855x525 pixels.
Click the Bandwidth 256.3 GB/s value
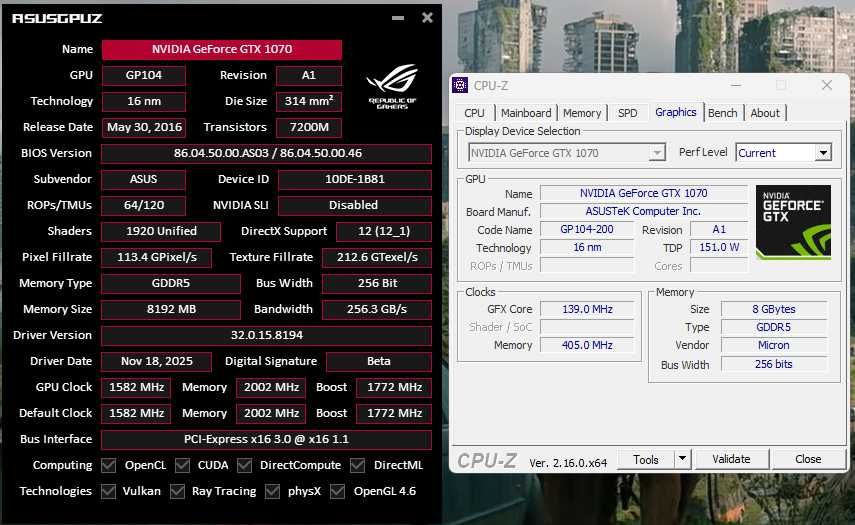pyautogui.click(x=377, y=309)
